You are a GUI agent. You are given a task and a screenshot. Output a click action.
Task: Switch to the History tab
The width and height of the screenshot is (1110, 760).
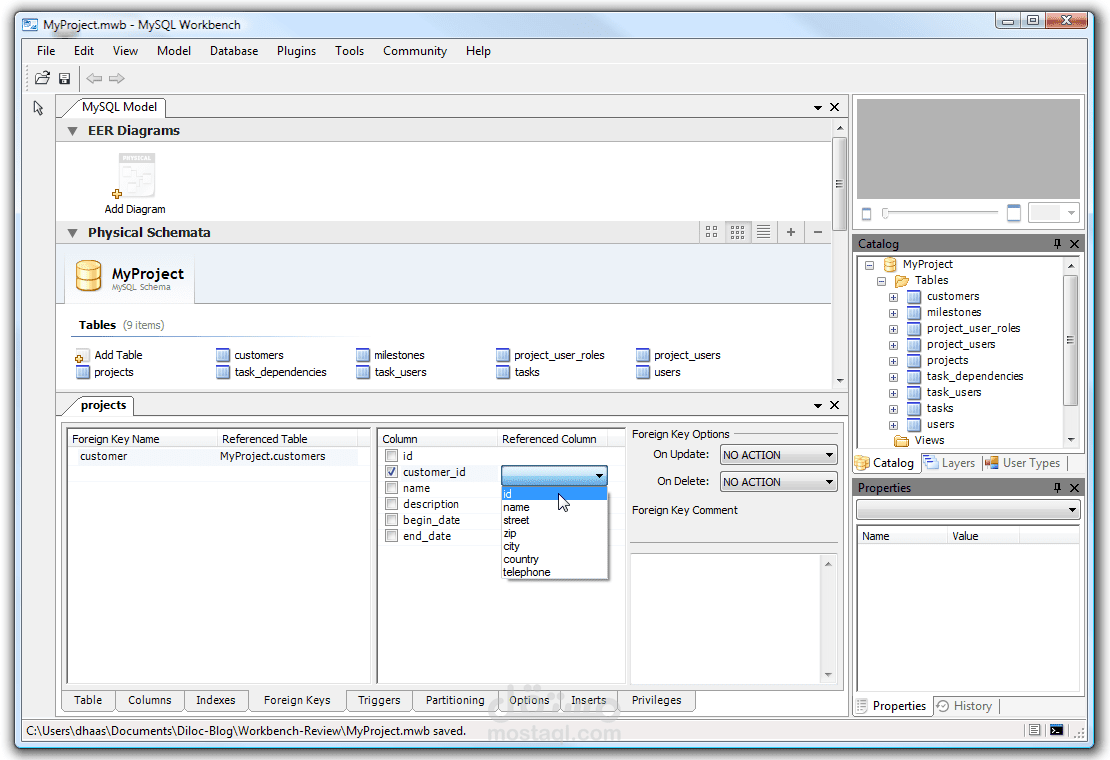[965, 706]
